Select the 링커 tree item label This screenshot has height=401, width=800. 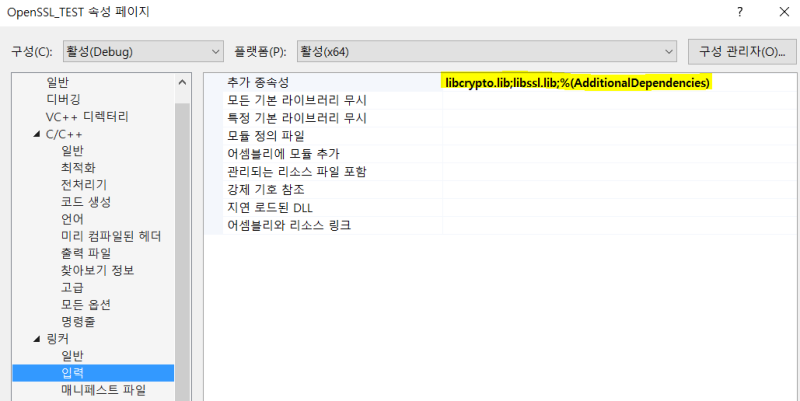[x=57, y=339]
